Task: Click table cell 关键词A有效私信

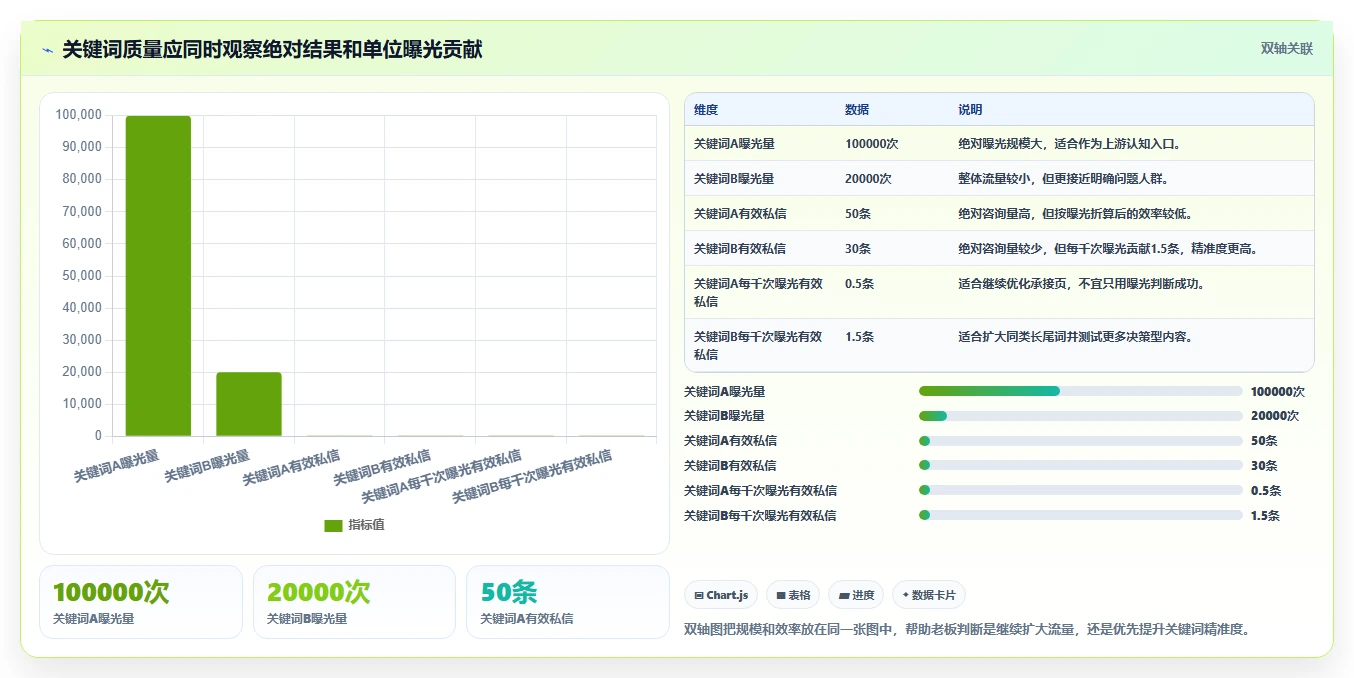Action: tap(740, 214)
